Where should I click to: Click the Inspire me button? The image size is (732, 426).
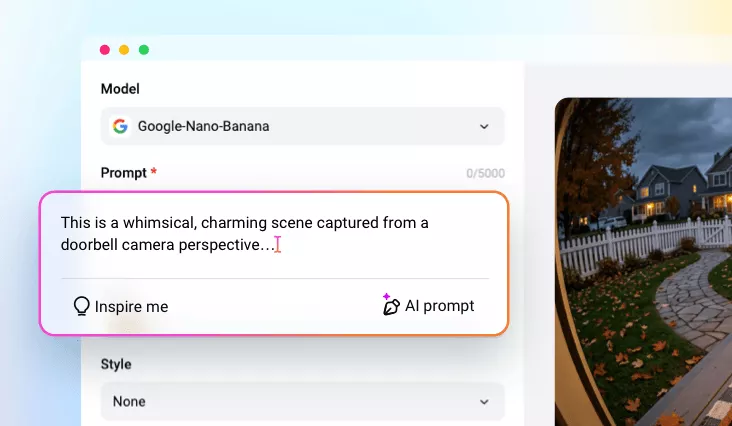pyautogui.click(x=121, y=307)
